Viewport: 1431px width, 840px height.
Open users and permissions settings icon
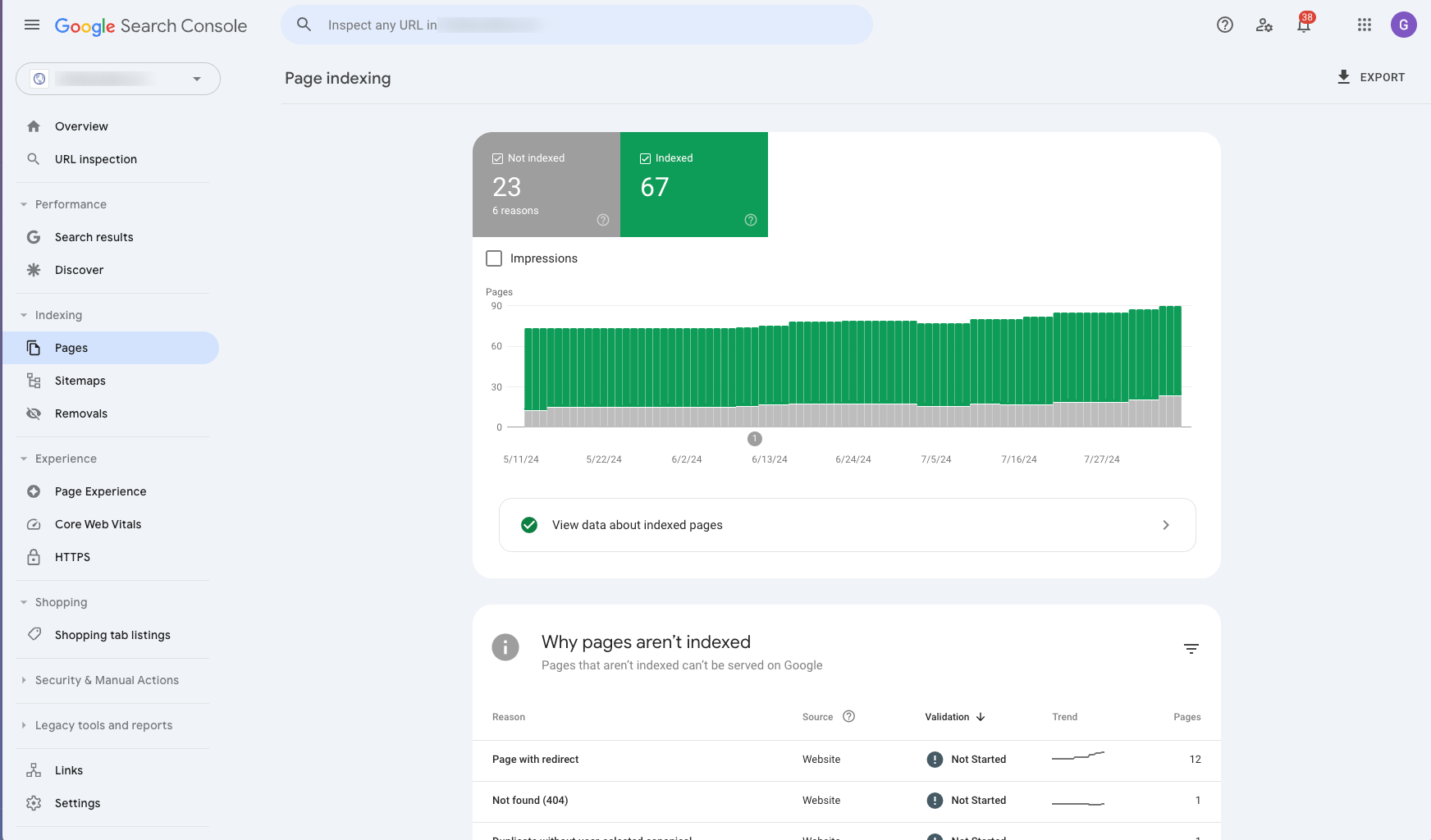1264,25
